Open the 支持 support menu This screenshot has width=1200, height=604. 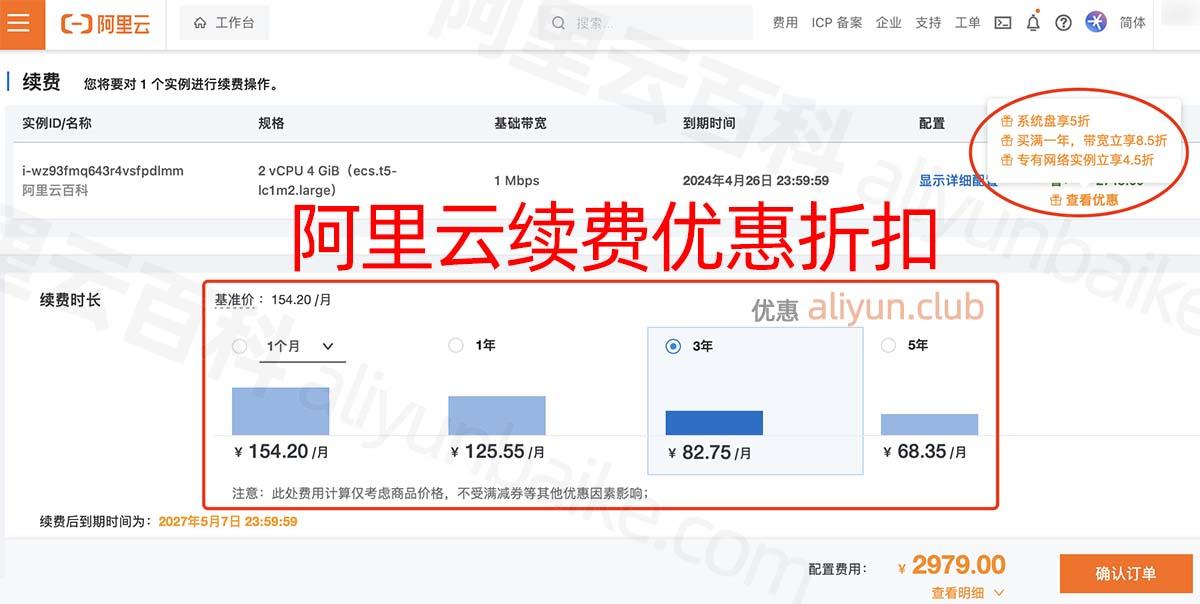click(928, 23)
